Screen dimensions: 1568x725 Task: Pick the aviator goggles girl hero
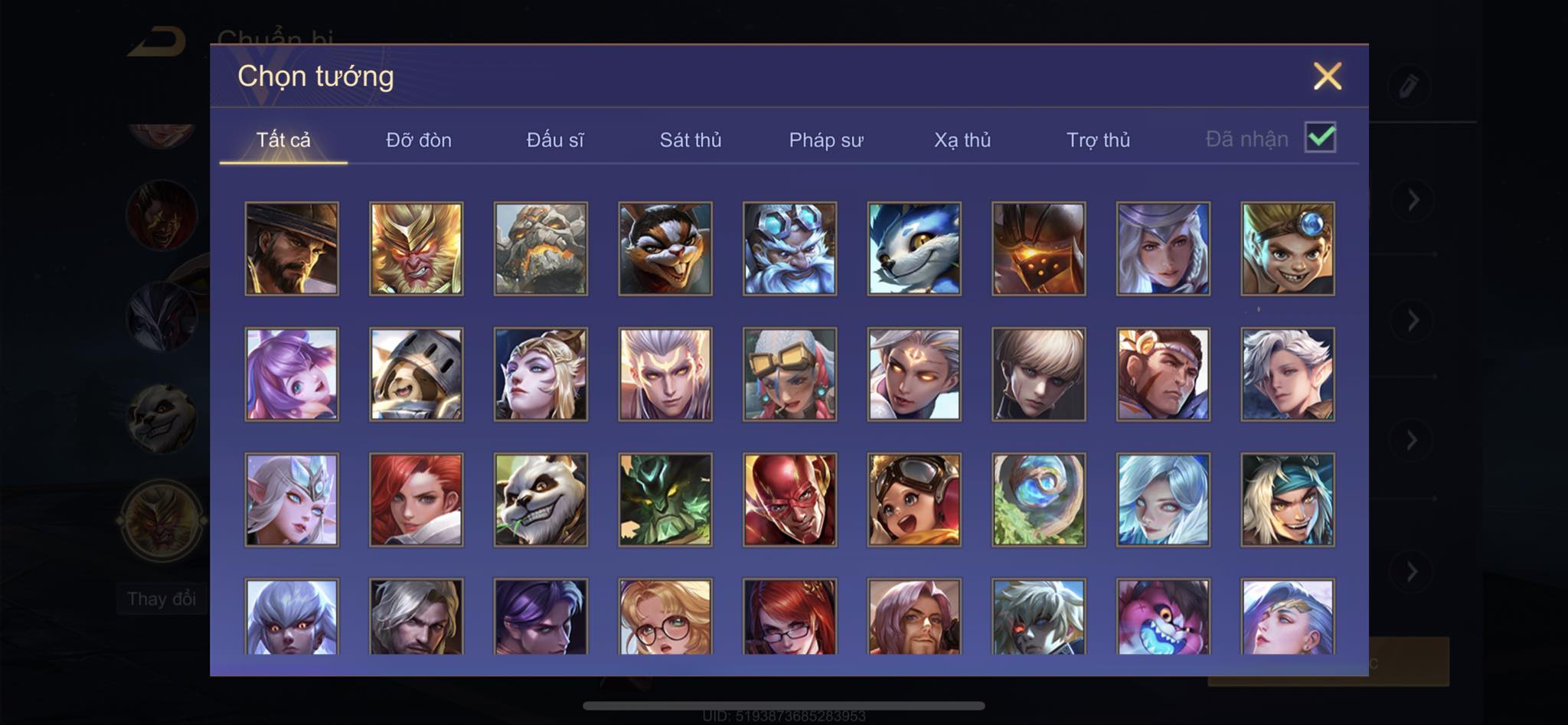point(914,499)
